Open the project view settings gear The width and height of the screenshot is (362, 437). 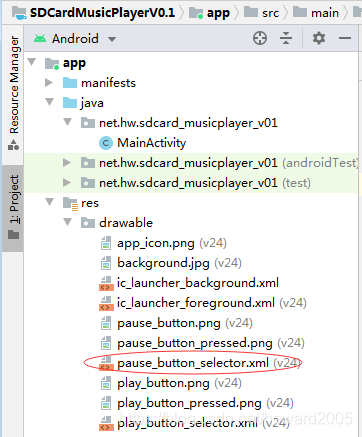coord(319,38)
